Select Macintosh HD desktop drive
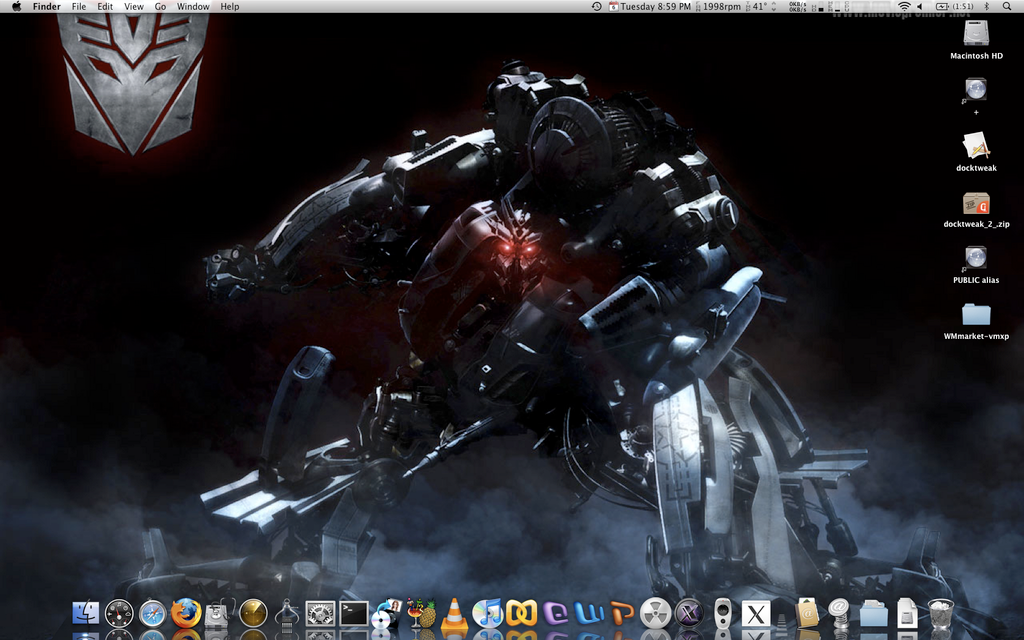 tap(976, 40)
